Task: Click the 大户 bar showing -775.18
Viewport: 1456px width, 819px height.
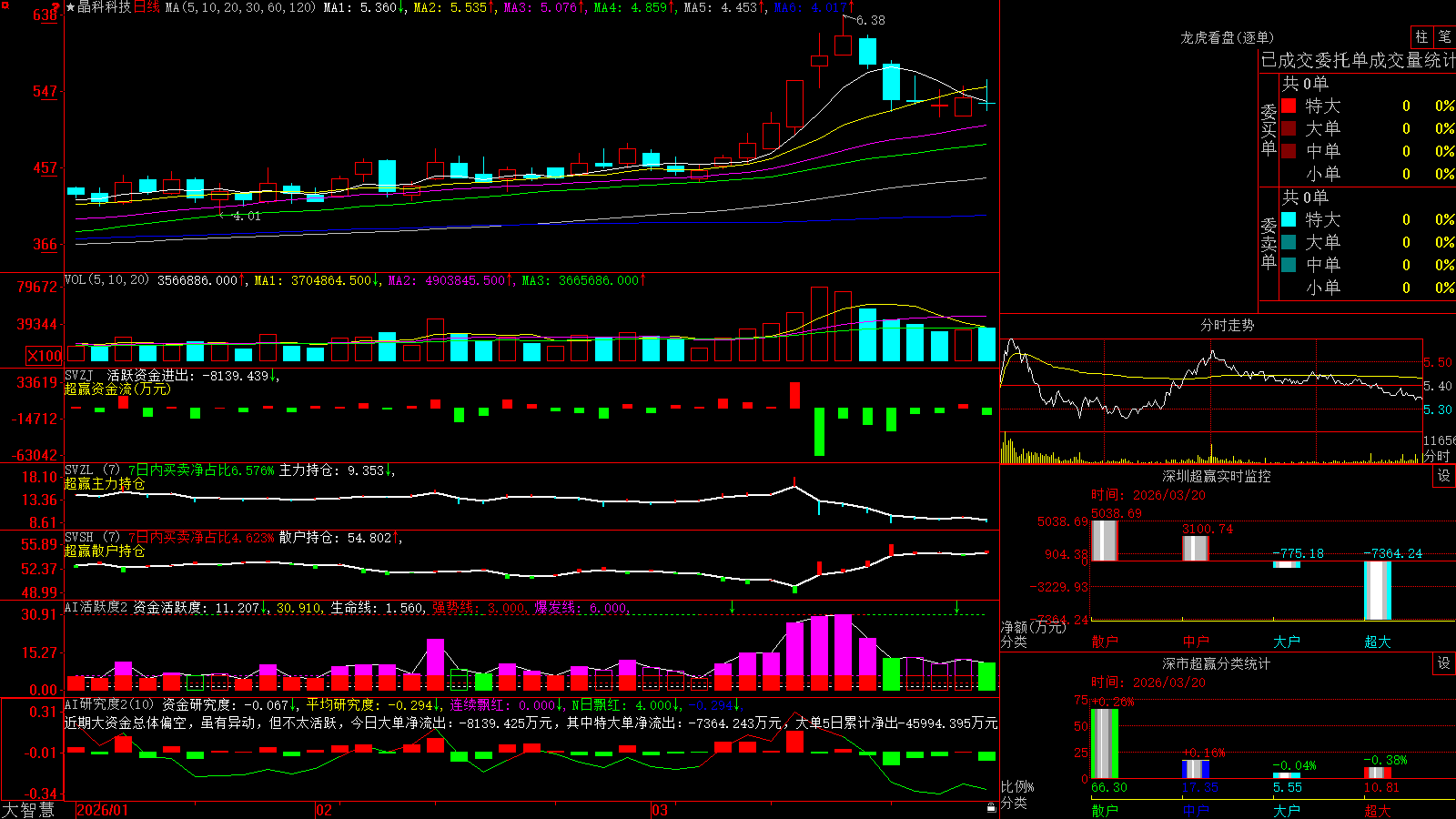Action: pyautogui.click(x=1287, y=564)
